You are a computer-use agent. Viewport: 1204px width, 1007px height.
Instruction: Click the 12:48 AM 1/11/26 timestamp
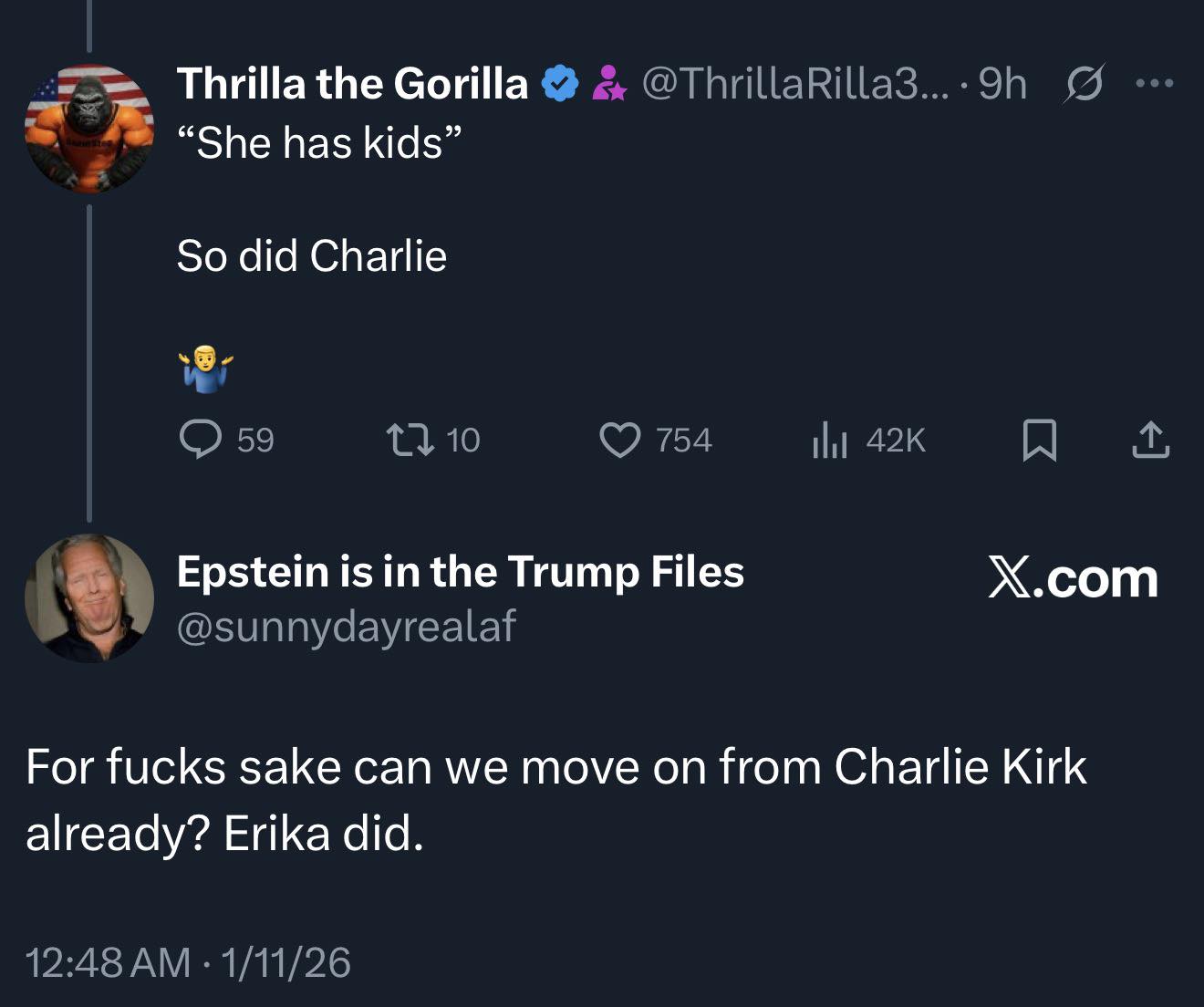188,963
